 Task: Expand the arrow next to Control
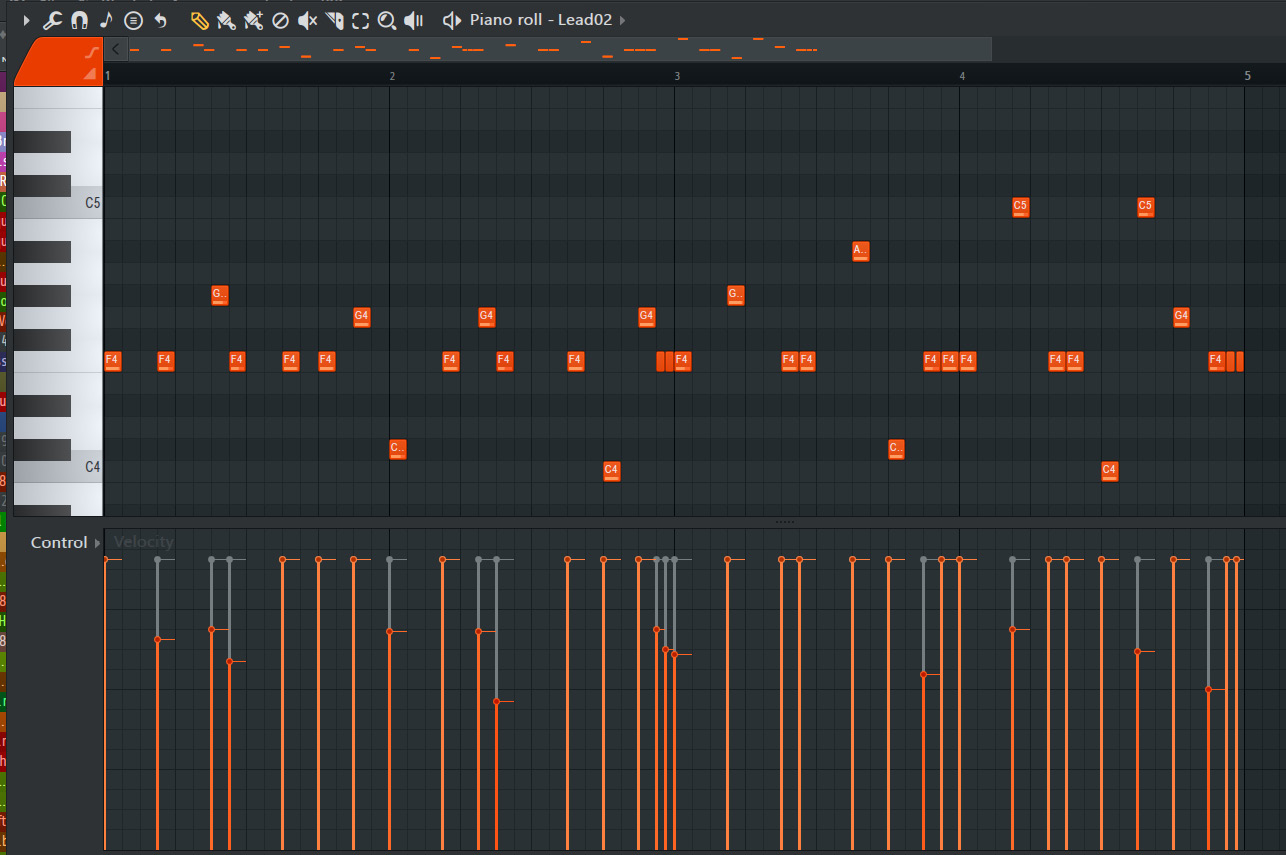click(x=97, y=543)
